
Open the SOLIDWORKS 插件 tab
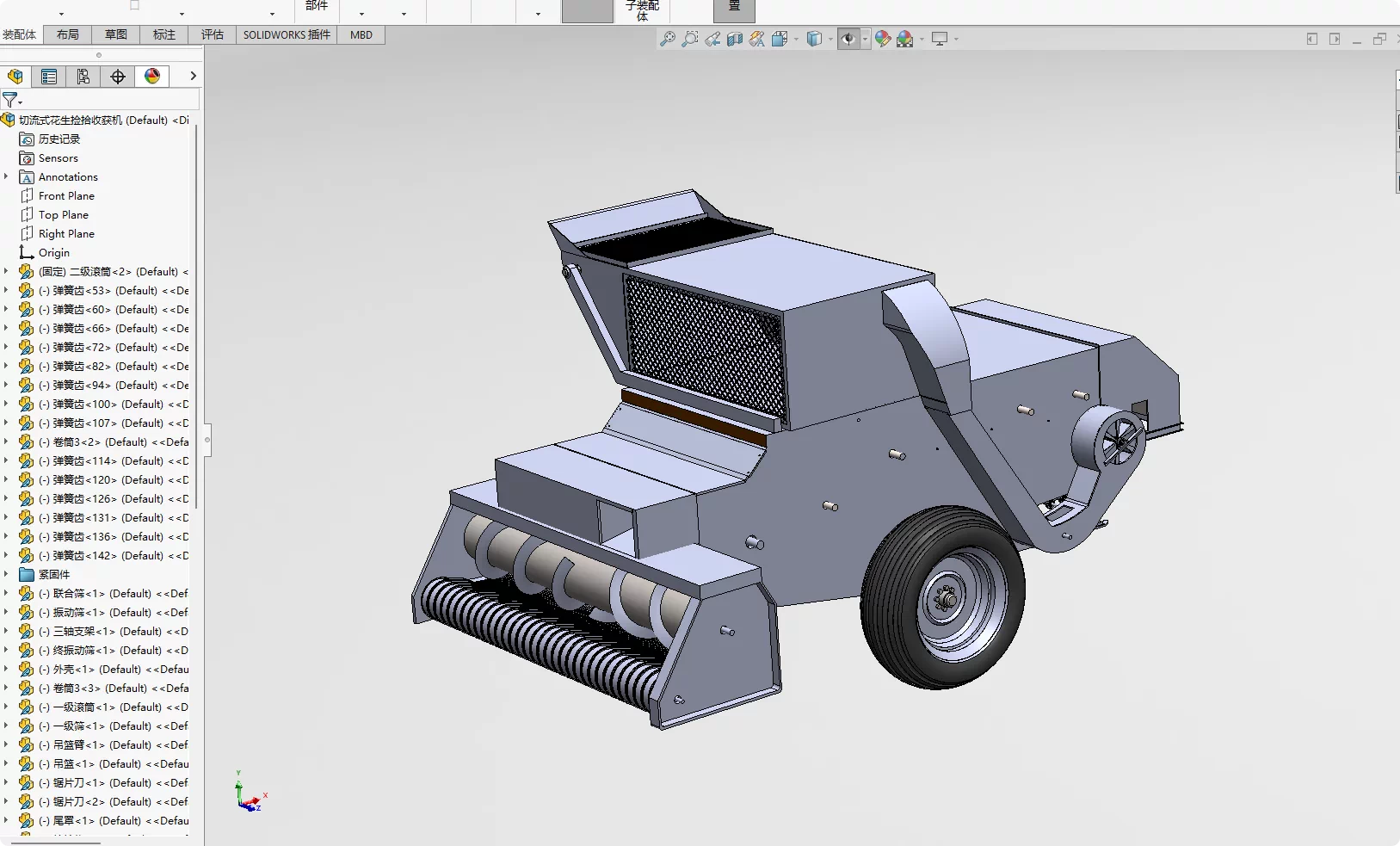(287, 34)
